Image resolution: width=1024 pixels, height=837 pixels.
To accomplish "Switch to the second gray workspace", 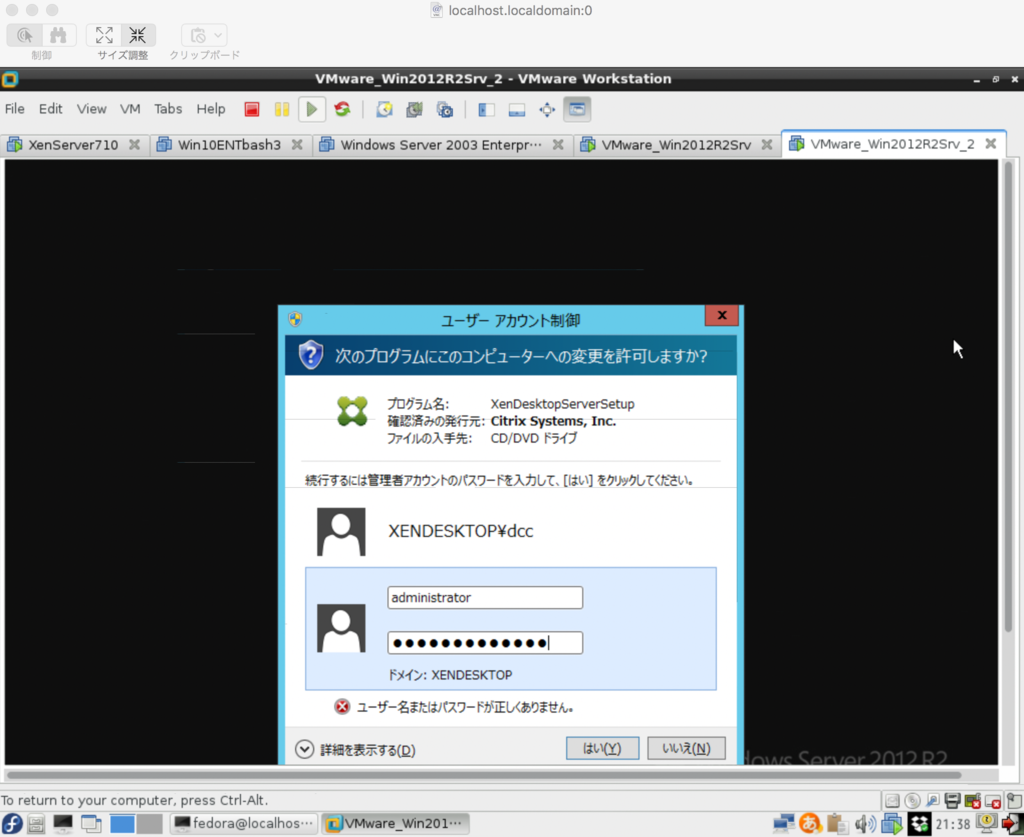I will click(x=150, y=824).
